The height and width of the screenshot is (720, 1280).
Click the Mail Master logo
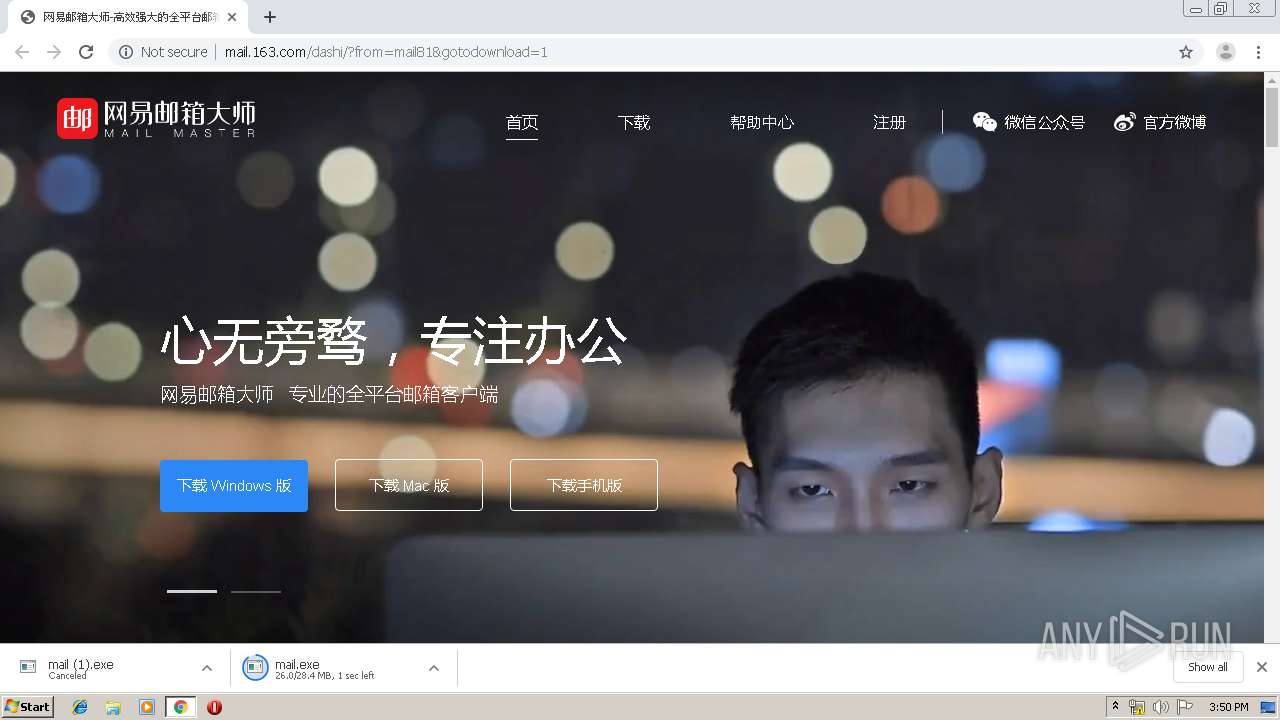tap(156, 119)
